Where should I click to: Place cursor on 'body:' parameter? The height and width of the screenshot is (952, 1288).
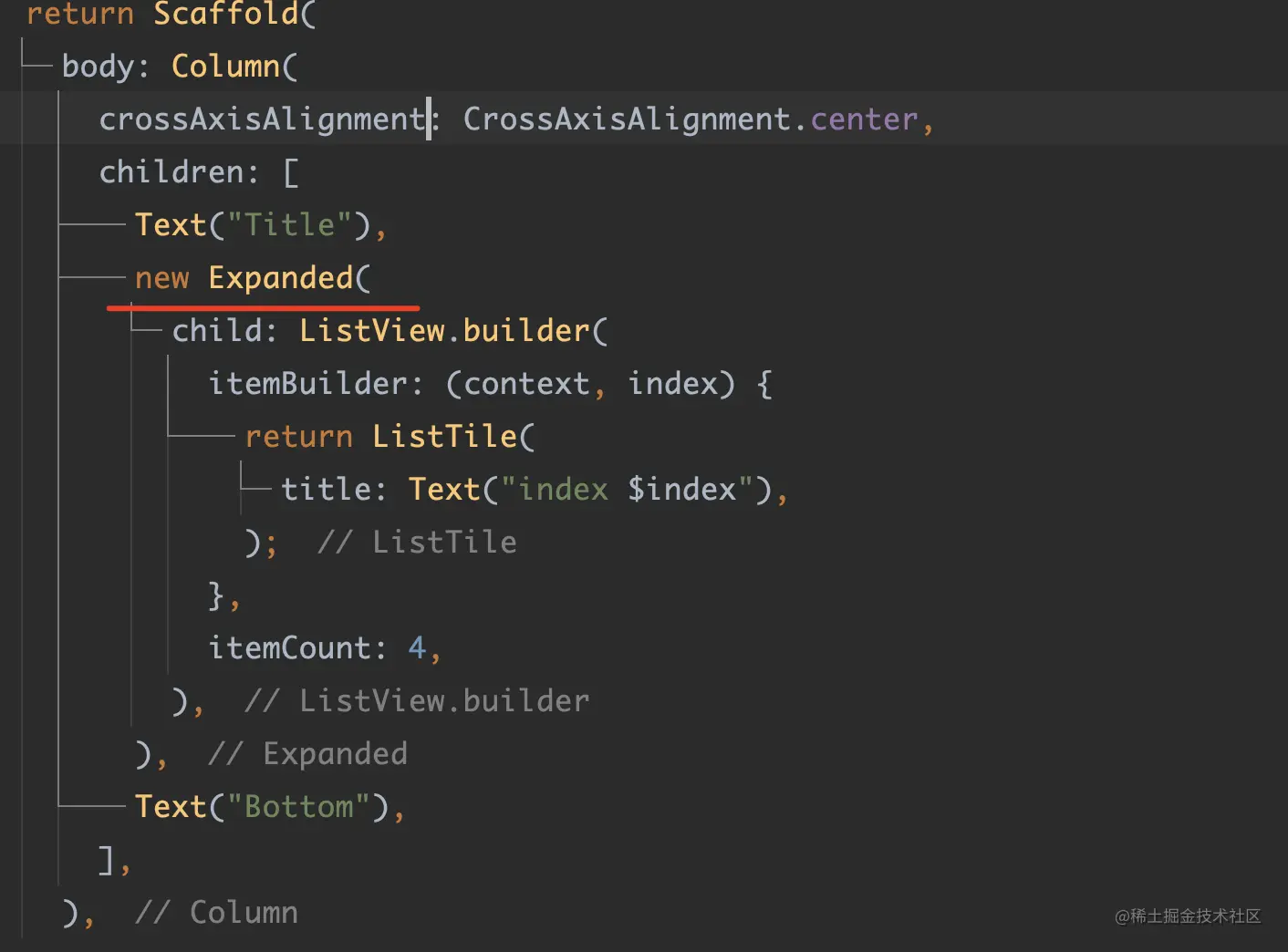(106, 67)
